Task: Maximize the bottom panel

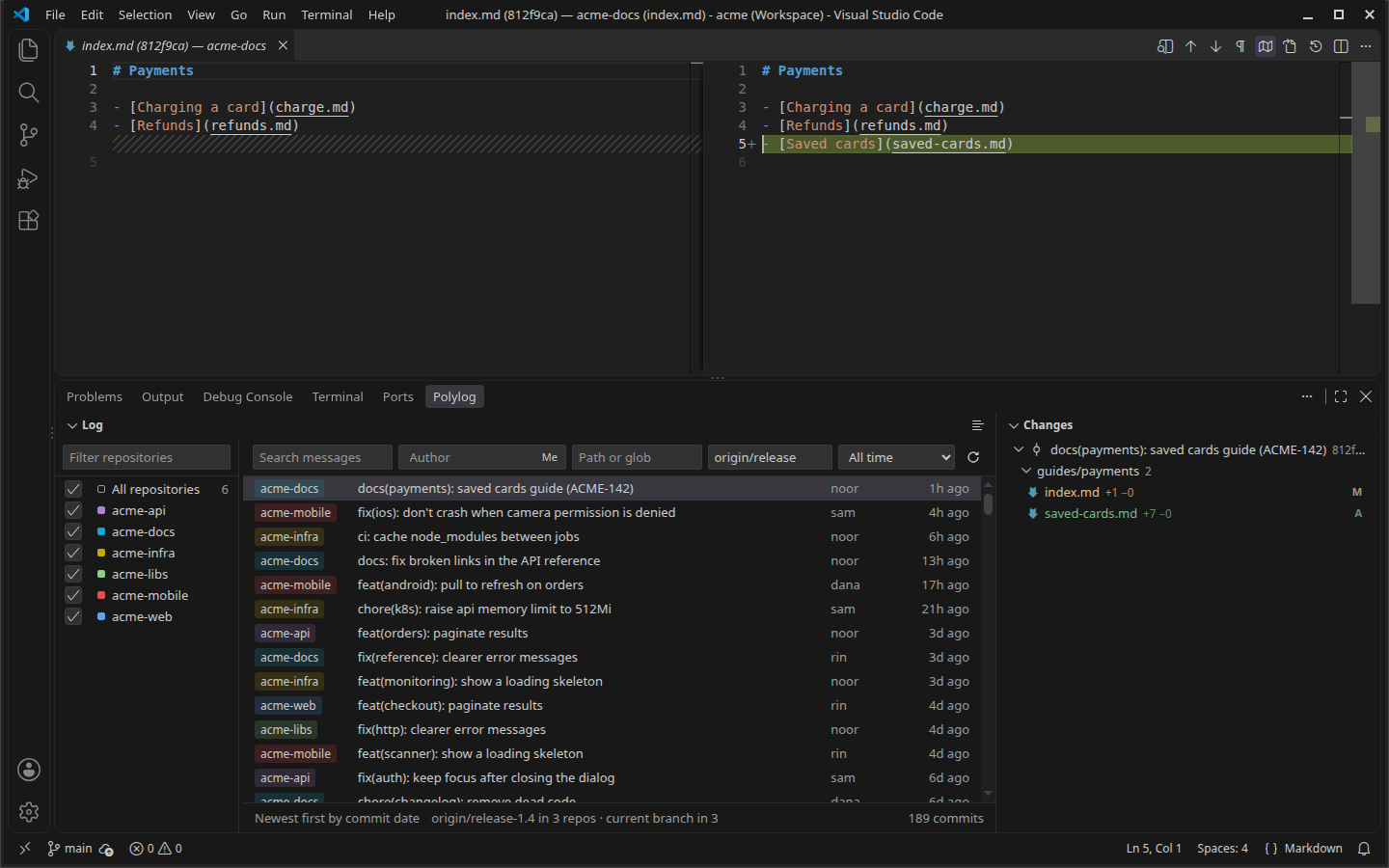Action: pyautogui.click(x=1341, y=396)
